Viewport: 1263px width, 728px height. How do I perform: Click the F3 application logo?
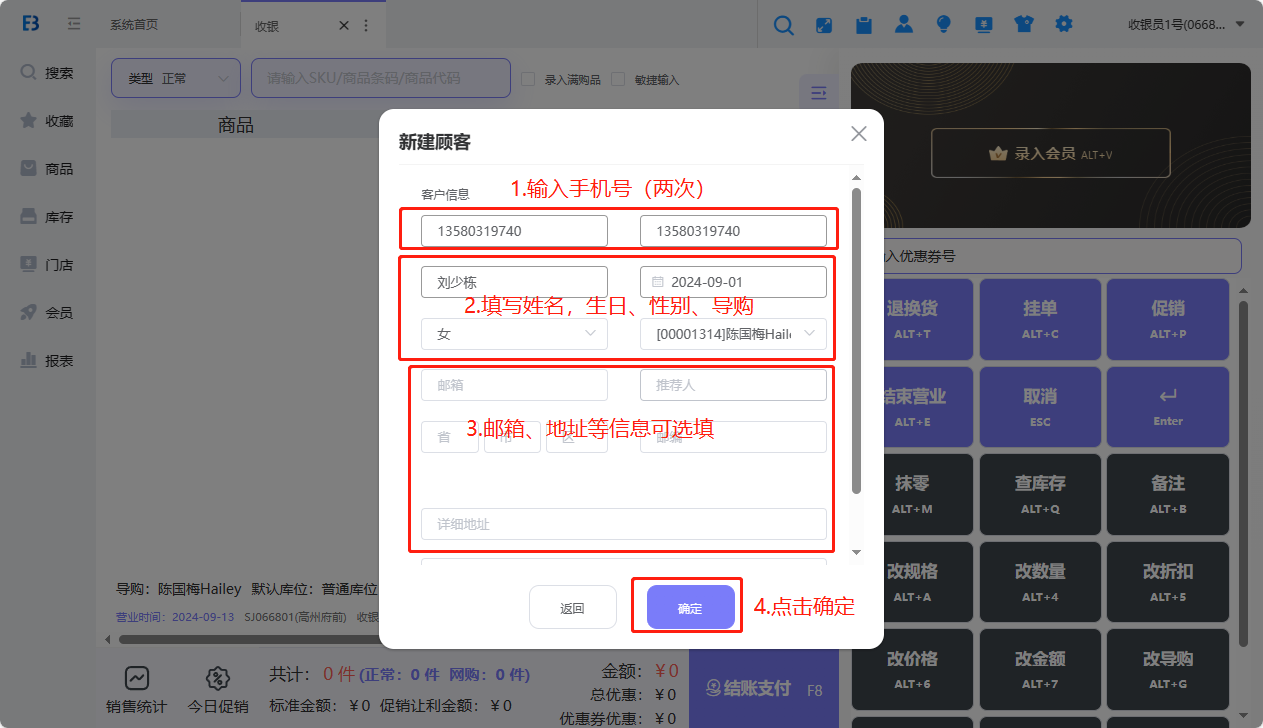tap(31, 24)
